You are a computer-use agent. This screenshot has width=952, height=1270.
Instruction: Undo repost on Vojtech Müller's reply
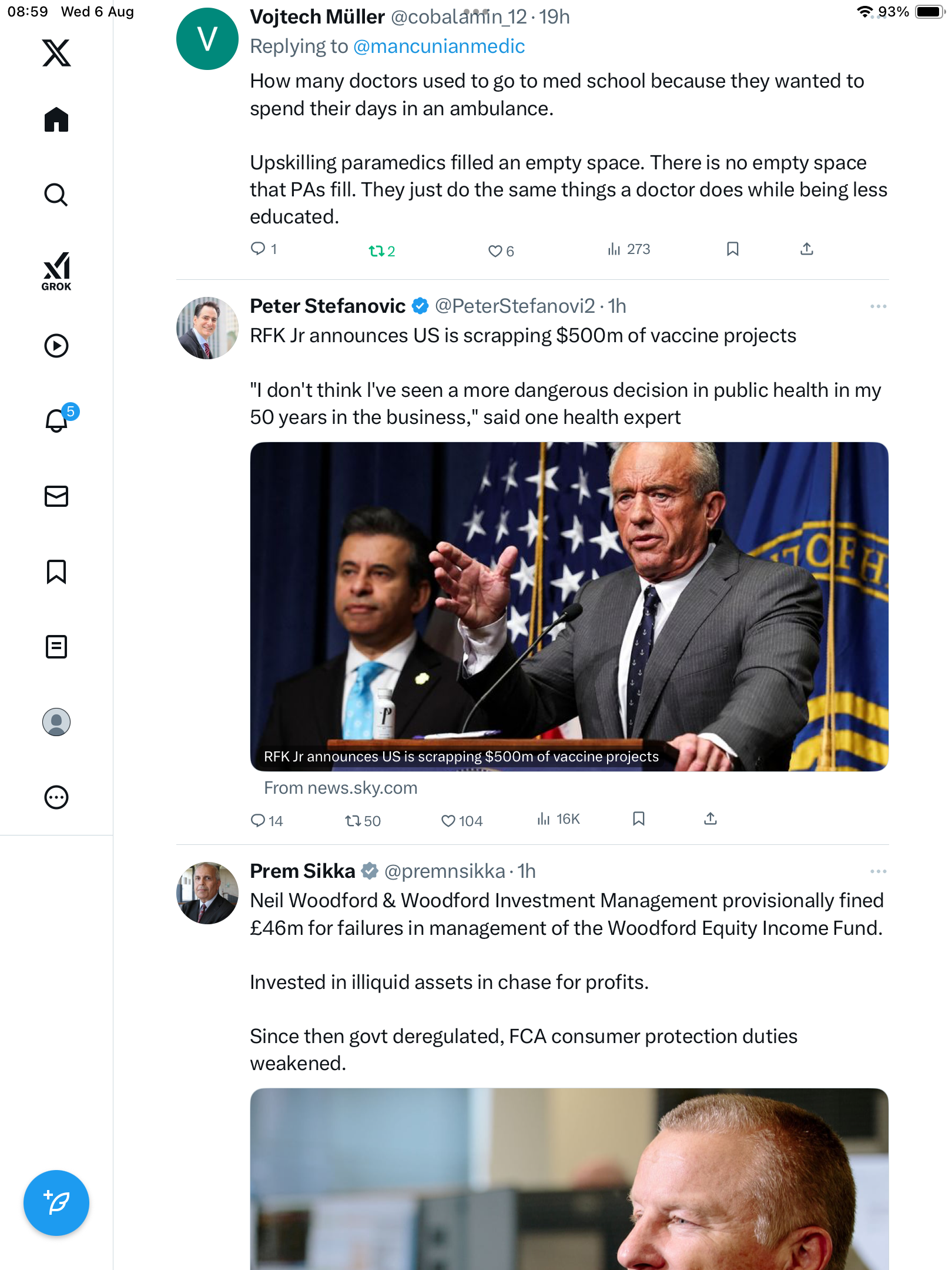coord(376,251)
